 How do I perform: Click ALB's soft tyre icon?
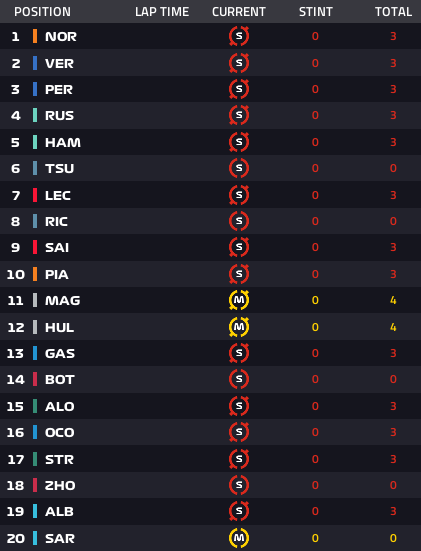click(239, 511)
